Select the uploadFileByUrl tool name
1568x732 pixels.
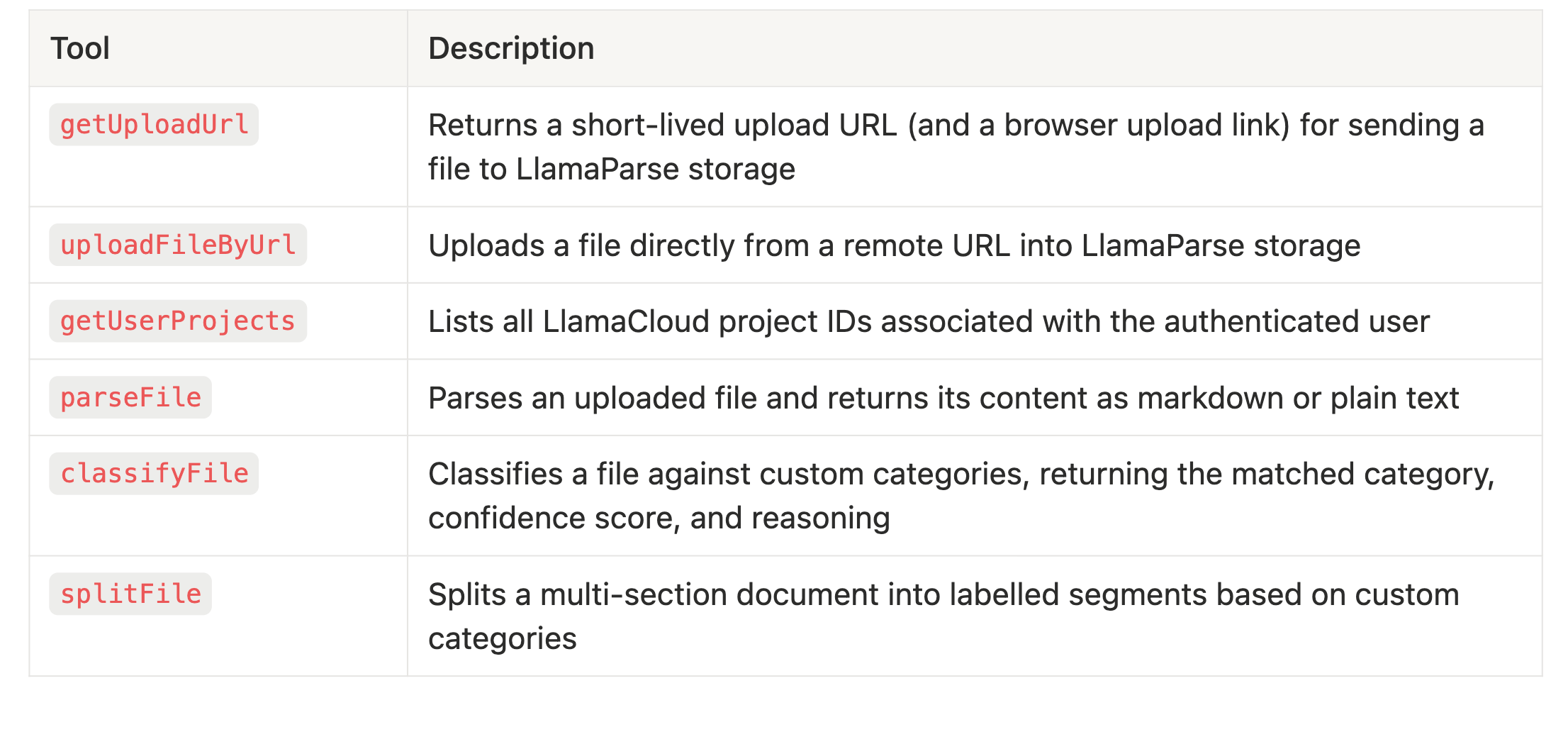(178, 245)
